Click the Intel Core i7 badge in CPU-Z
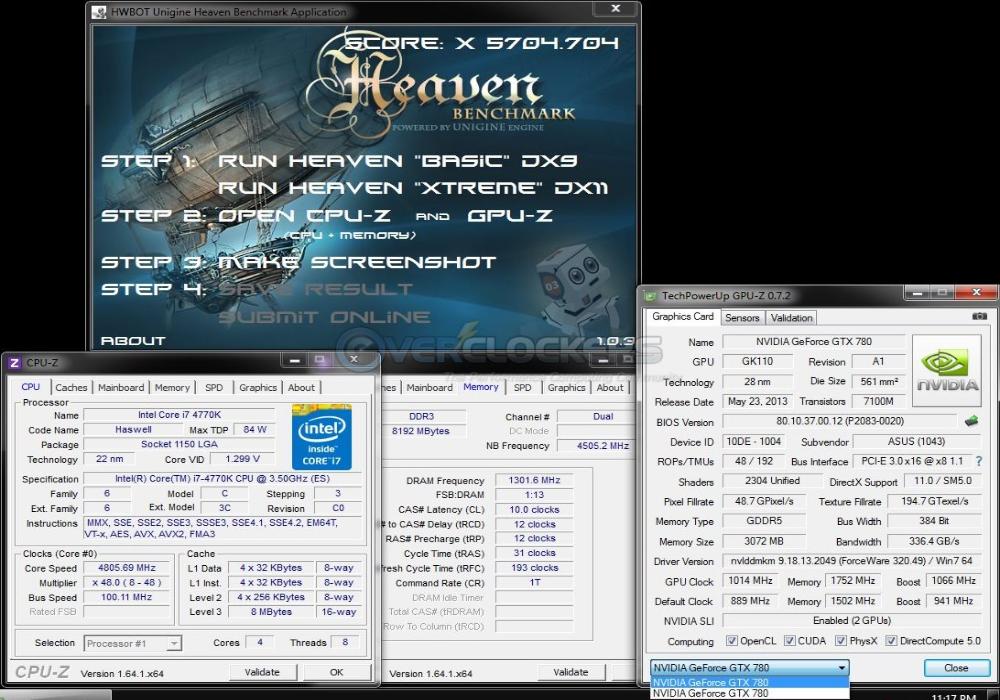The image size is (1000, 700). pos(321,437)
